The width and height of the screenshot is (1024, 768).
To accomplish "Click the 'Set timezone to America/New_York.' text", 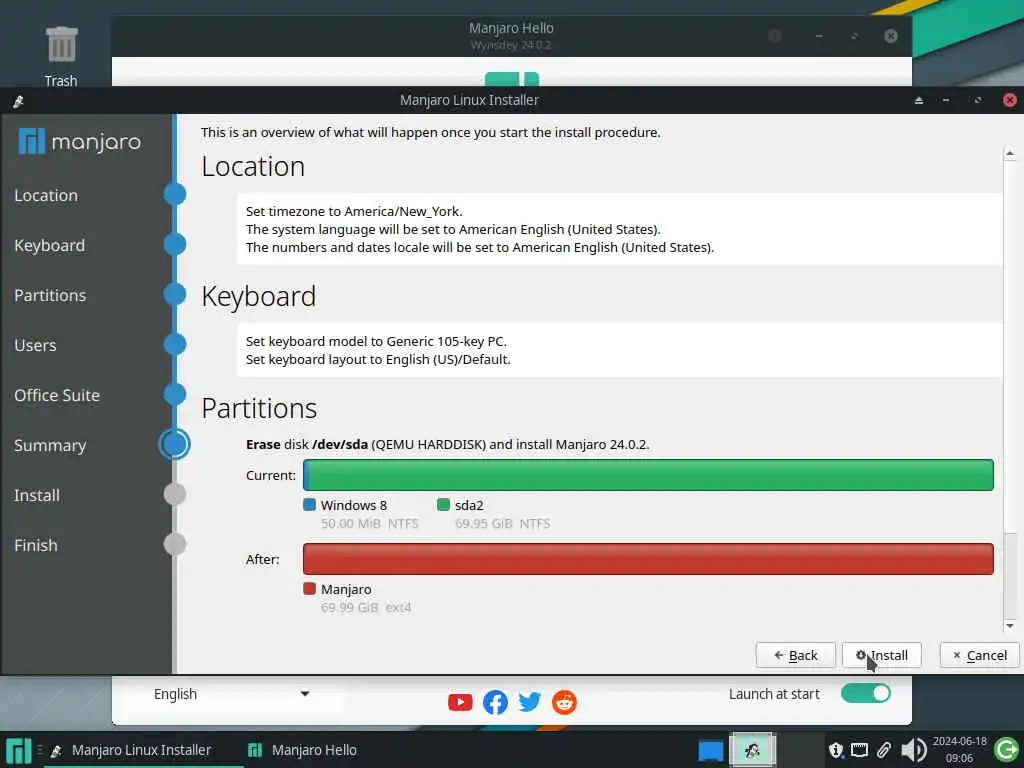I will [354, 212].
